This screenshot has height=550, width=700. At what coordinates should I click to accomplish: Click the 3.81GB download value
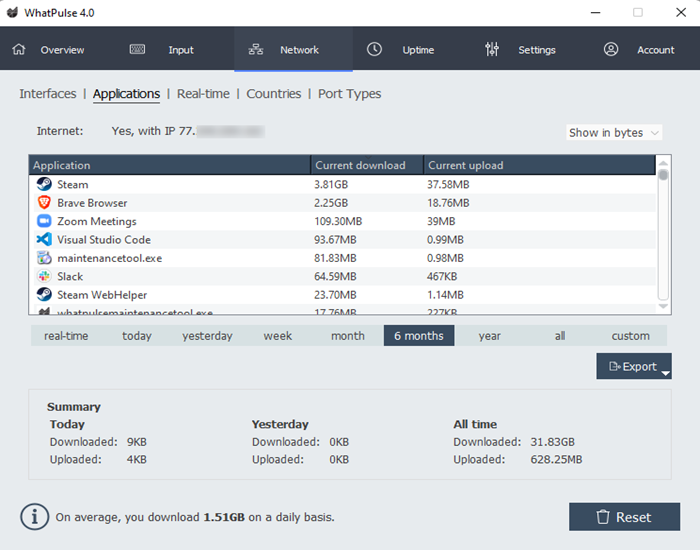click(331, 184)
